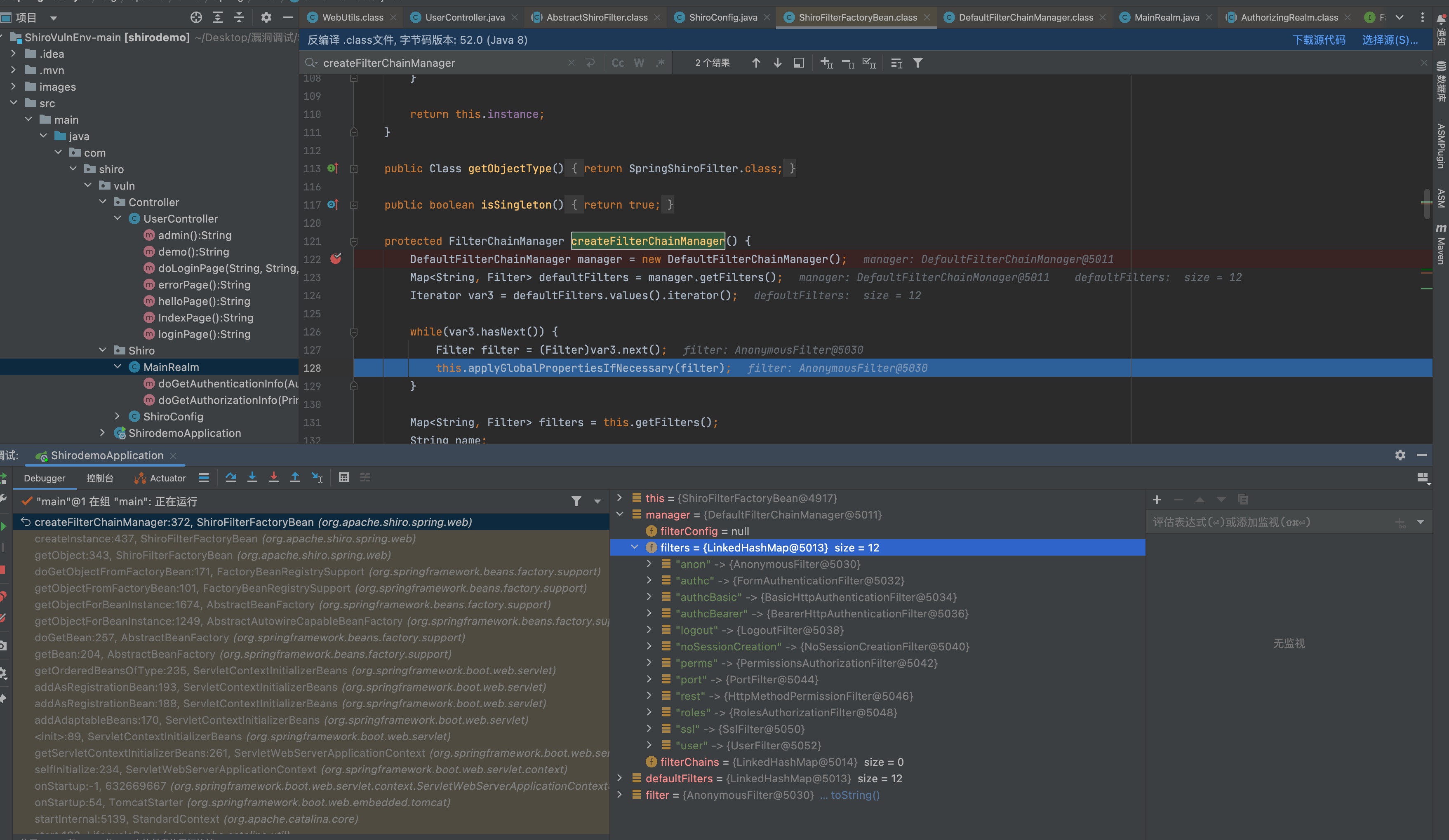Click the frames filter funnel icon

(x=576, y=501)
